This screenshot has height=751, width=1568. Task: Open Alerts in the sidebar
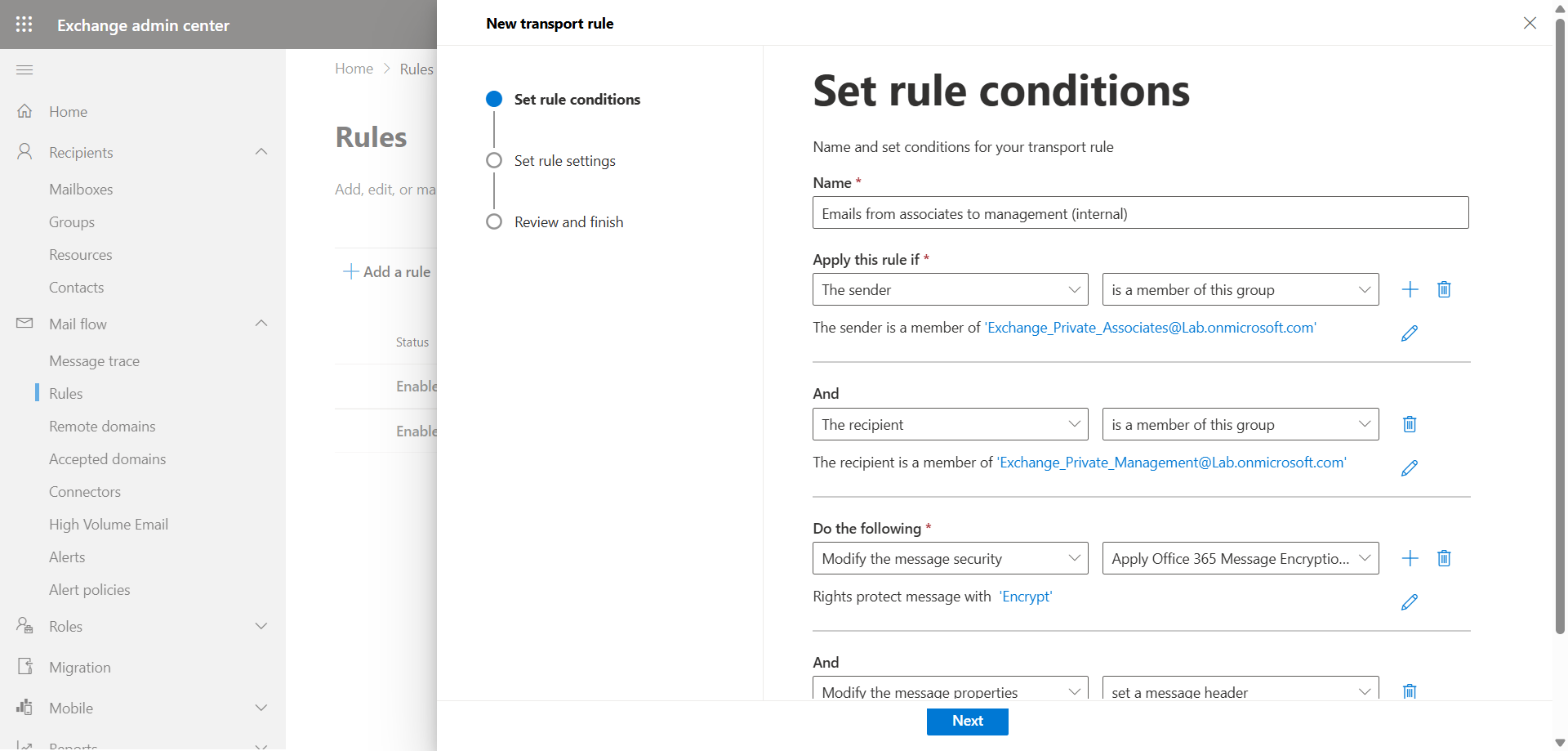pos(67,557)
